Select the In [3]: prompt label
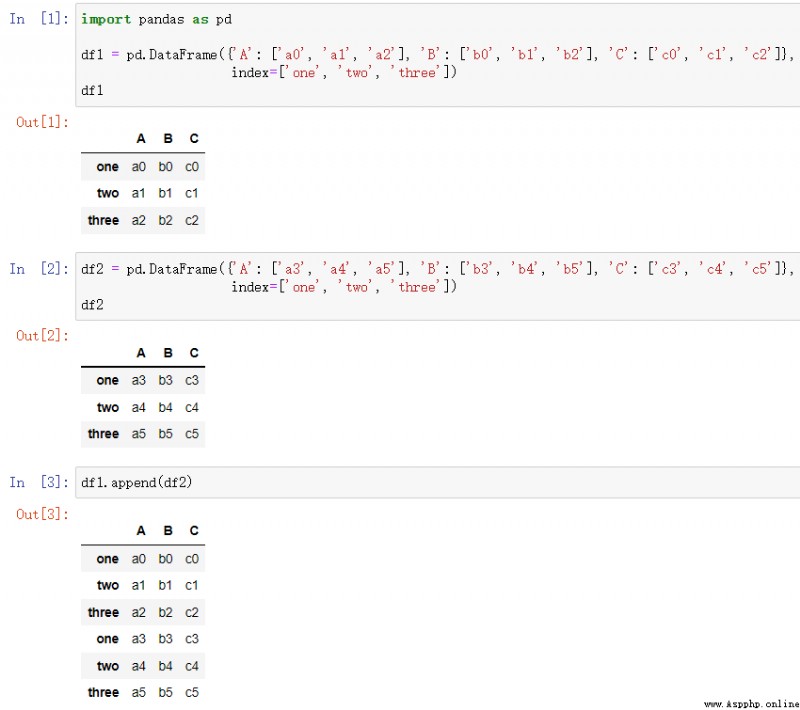Image resolution: width=800 pixels, height=710 pixels. 39,482
